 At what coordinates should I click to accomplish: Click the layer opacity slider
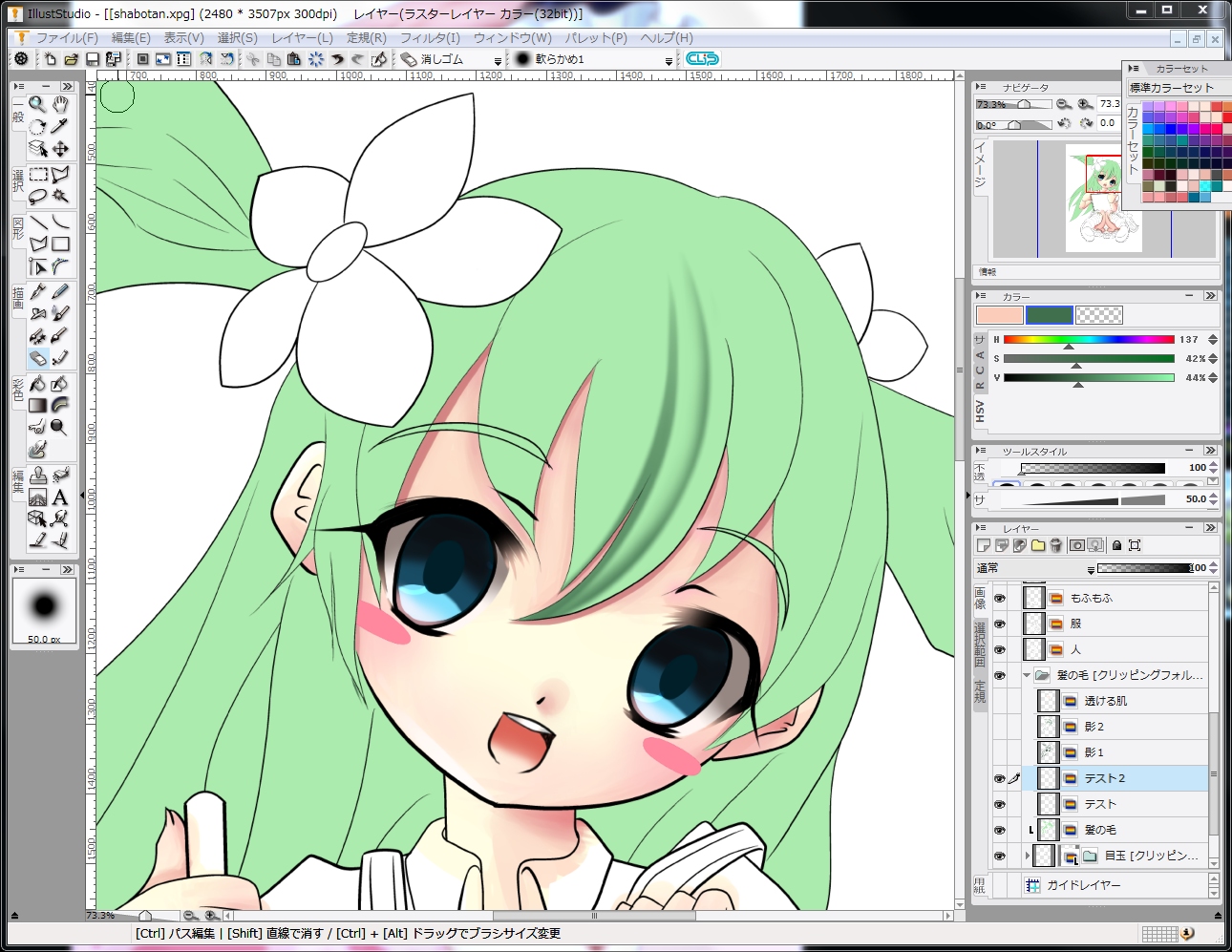click(1145, 568)
